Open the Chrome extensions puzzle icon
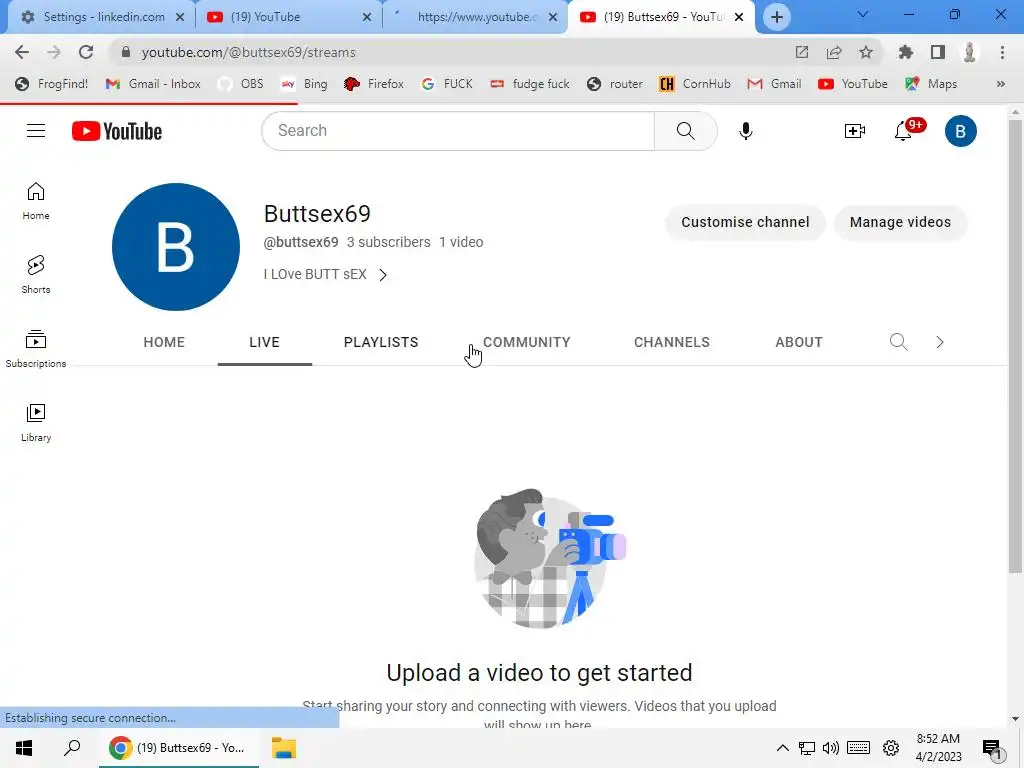The width and height of the screenshot is (1024, 768). click(905, 52)
